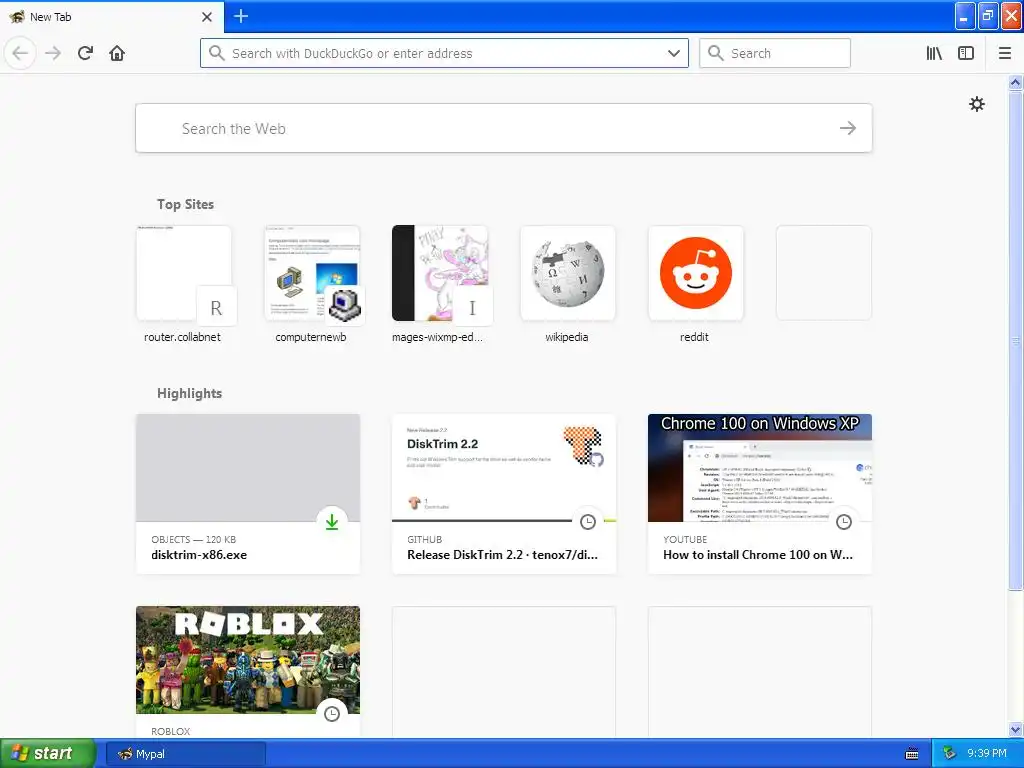Image resolution: width=1024 pixels, height=768 pixels.
Task: Open new tab page settings gear
Action: 976,104
